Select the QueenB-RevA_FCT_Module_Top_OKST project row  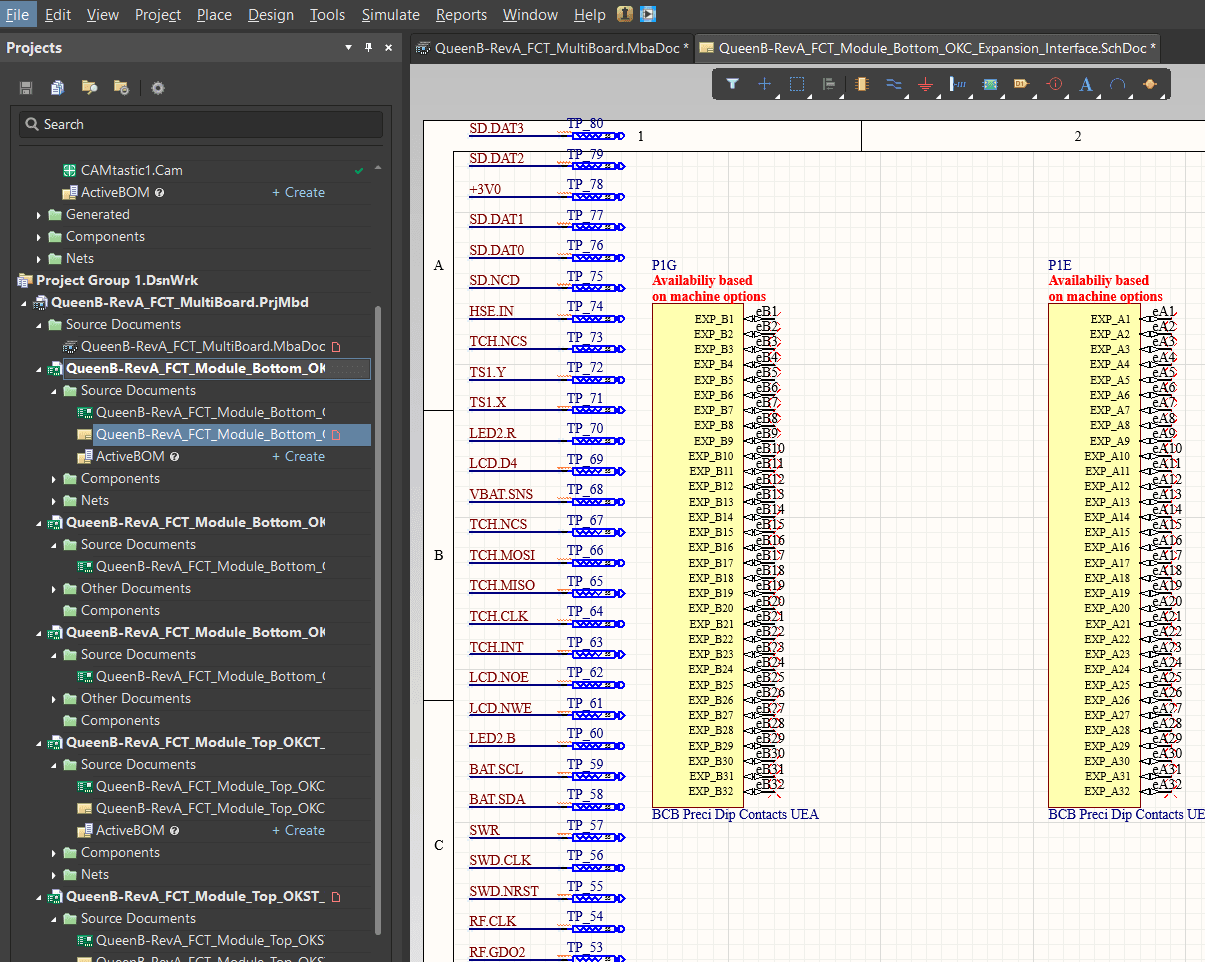[x=195, y=896]
